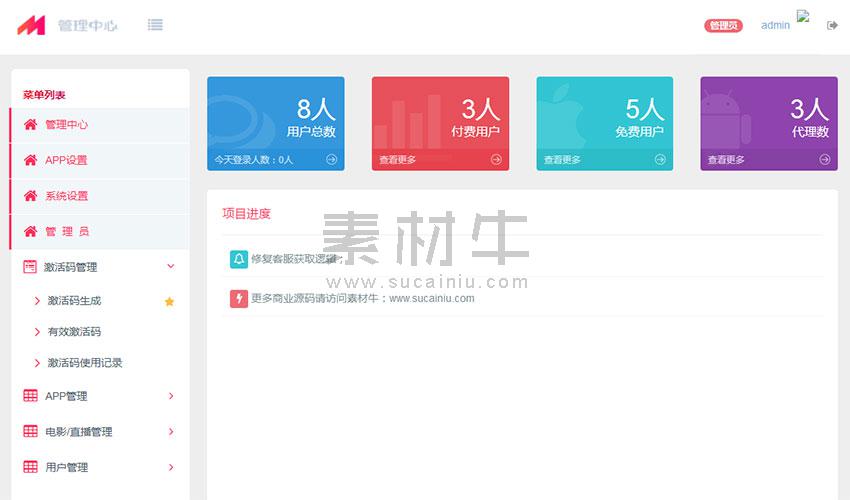Screen dimensions: 850x500
Task: Toggle the sidebar hamburger menu icon
Action: pos(155,25)
